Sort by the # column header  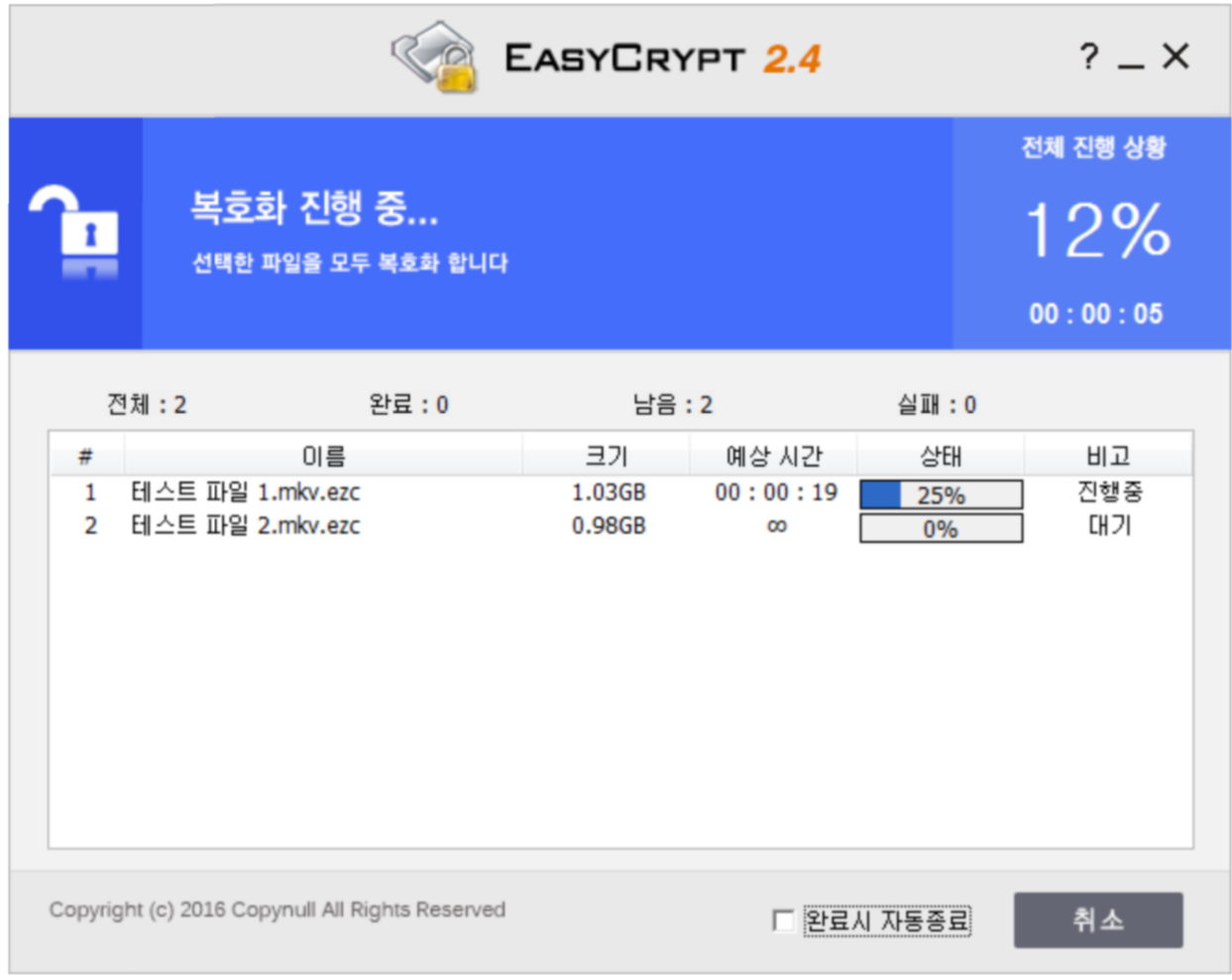(x=86, y=456)
